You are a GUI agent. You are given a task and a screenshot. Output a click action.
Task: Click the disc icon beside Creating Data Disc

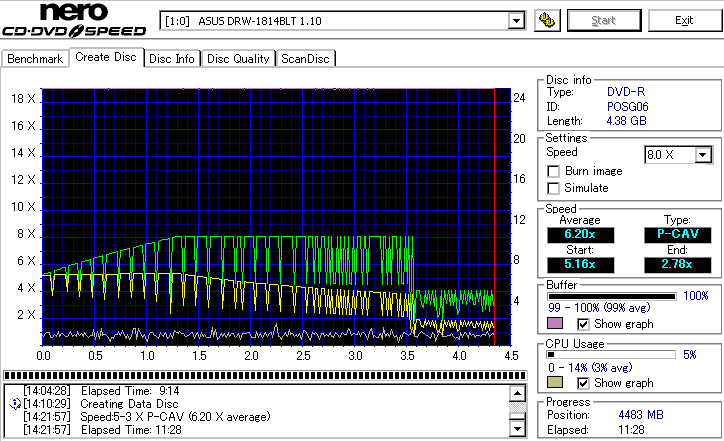(15, 404)
